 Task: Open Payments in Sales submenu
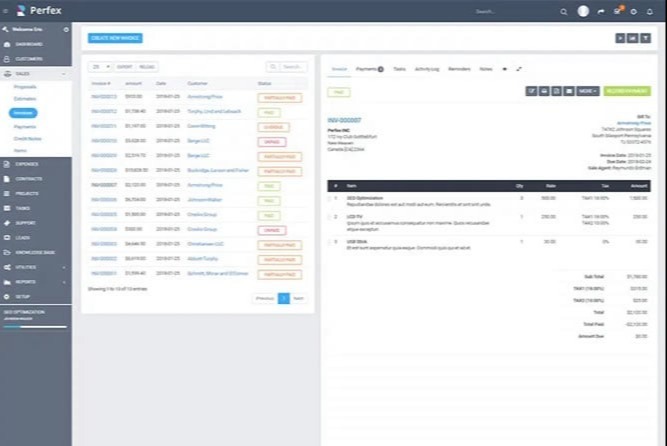[x=25, y=127]
